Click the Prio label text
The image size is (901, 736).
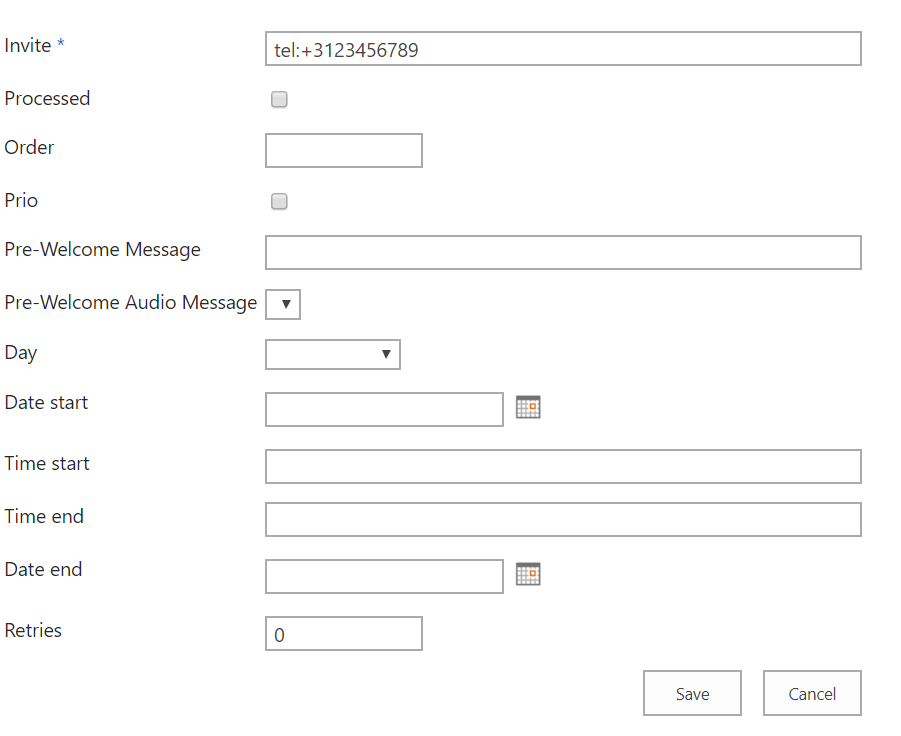tap(21, 200)
